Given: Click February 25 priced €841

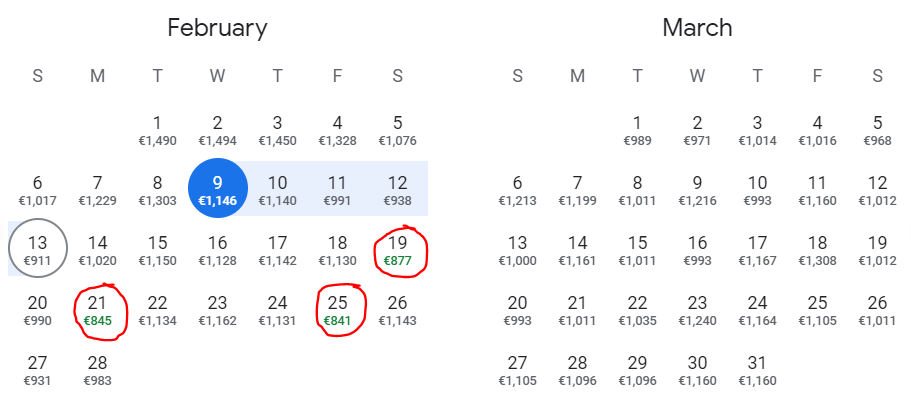Looking at the screenshot, I should 337,309.
